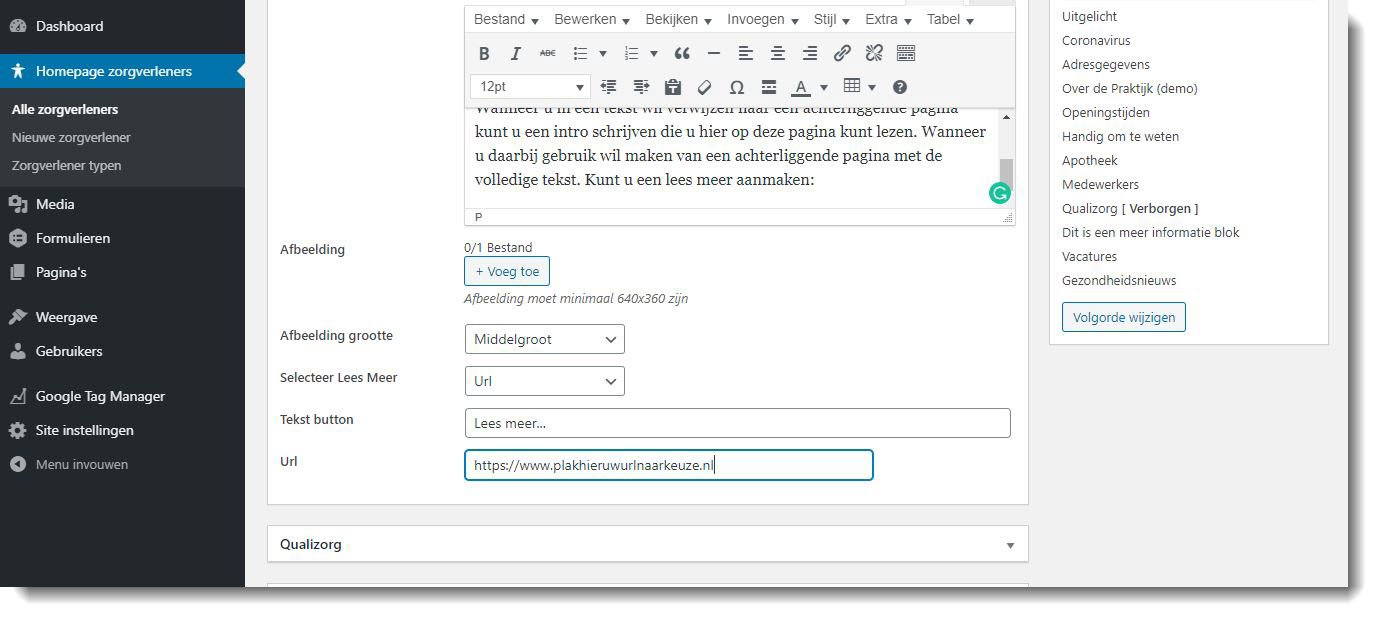Open Selecteer Lees Meer Url dropdown
Screen dimensions: 1378x617
pyautogui.click(x=545, y=381)
